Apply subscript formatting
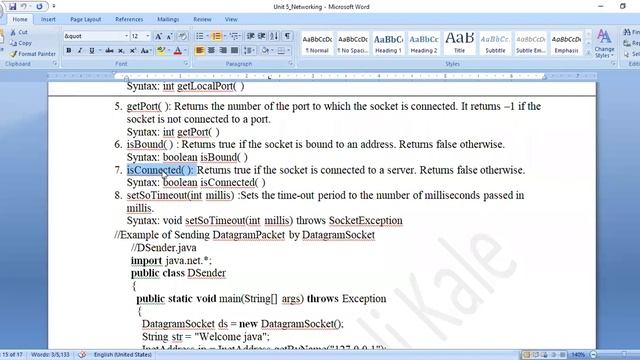 [121, 51]
